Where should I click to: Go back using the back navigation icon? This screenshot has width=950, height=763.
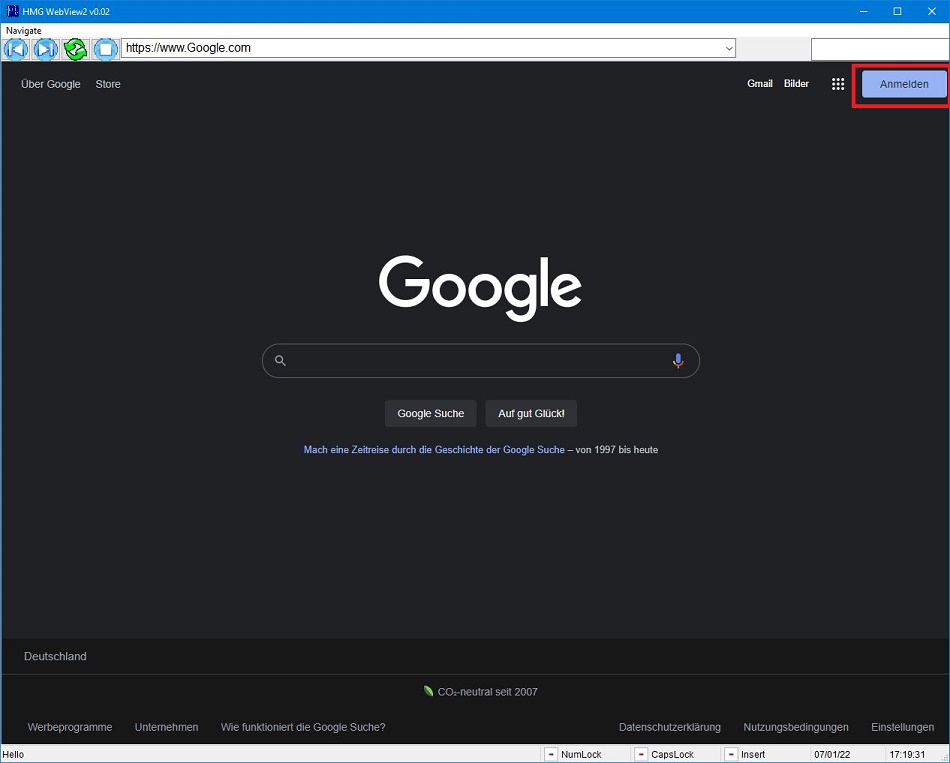[x=16, y=49]
